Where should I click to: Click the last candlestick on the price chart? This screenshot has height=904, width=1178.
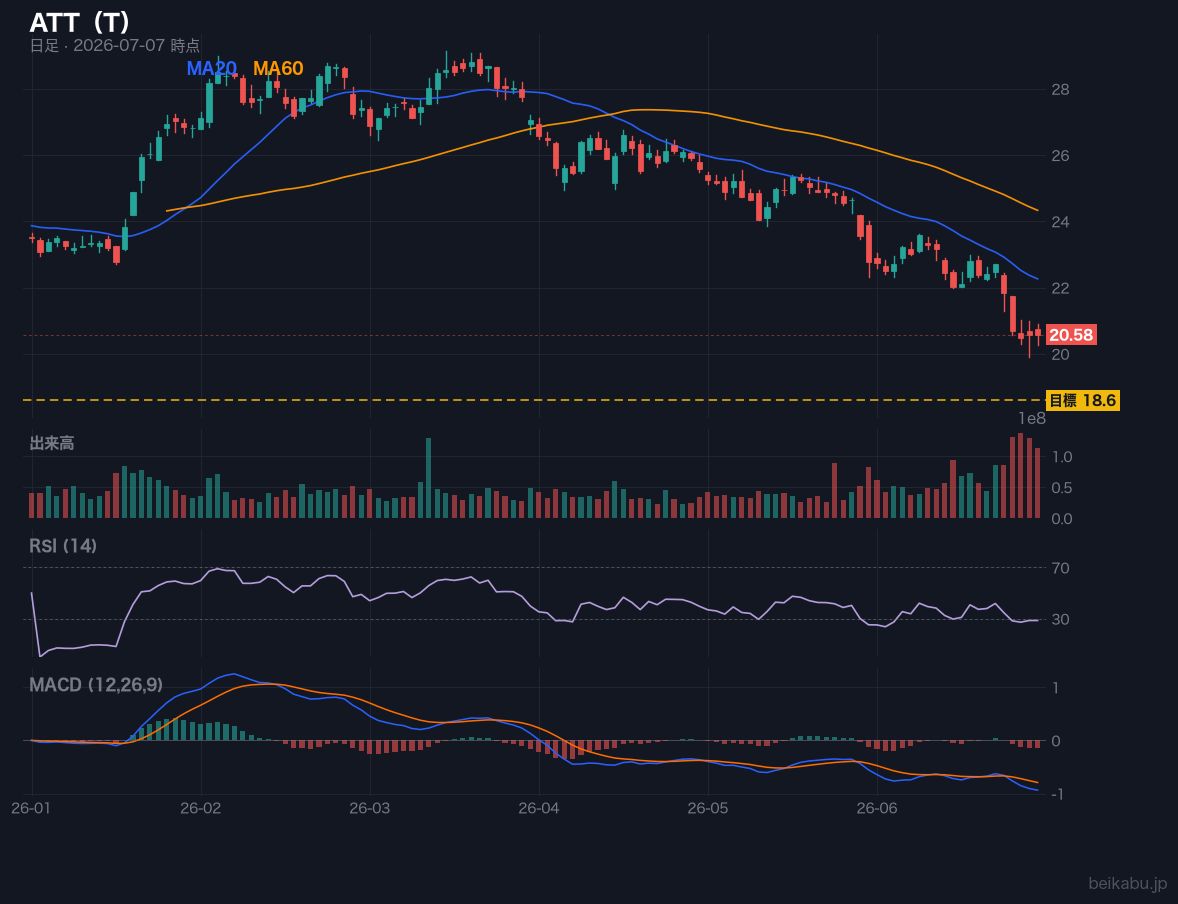point(1038,333)
